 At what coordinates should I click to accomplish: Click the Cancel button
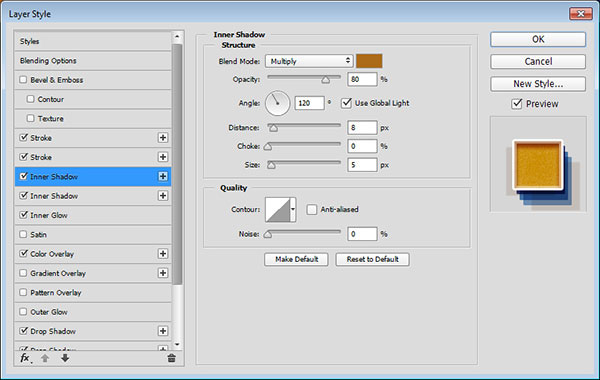point(538,61)
